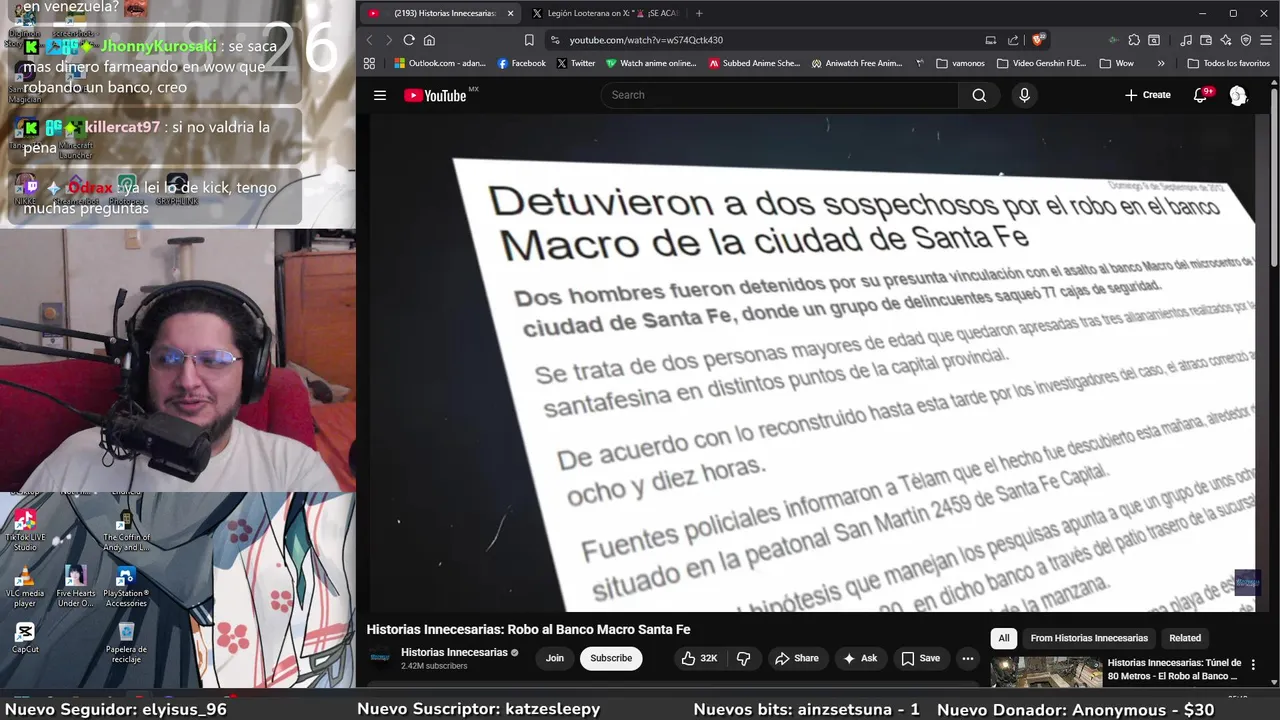Switch to the Legión Looterana X tab
Image resolution: width=1280 pixels, height=720 pixels.
pos(605,13)
